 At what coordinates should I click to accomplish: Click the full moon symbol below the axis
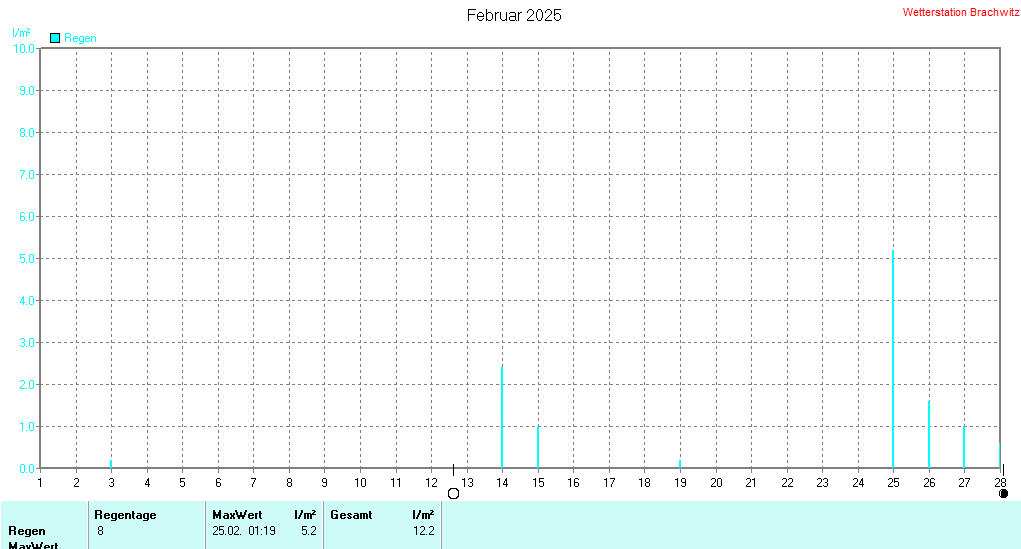453,493
